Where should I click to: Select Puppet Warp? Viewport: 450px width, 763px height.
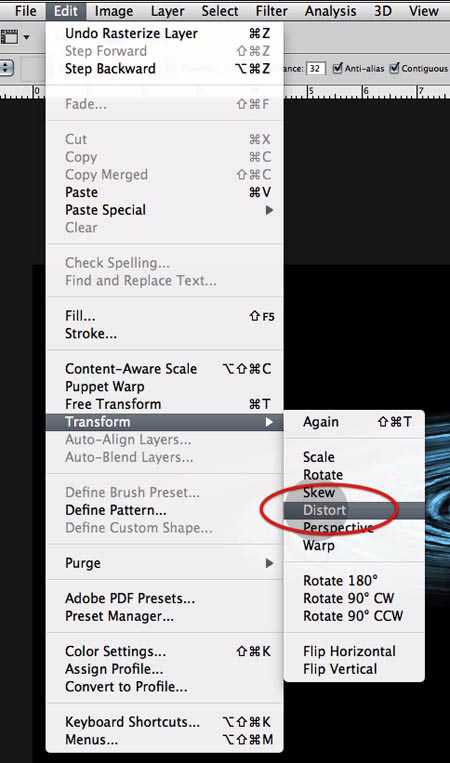[164, 386]
